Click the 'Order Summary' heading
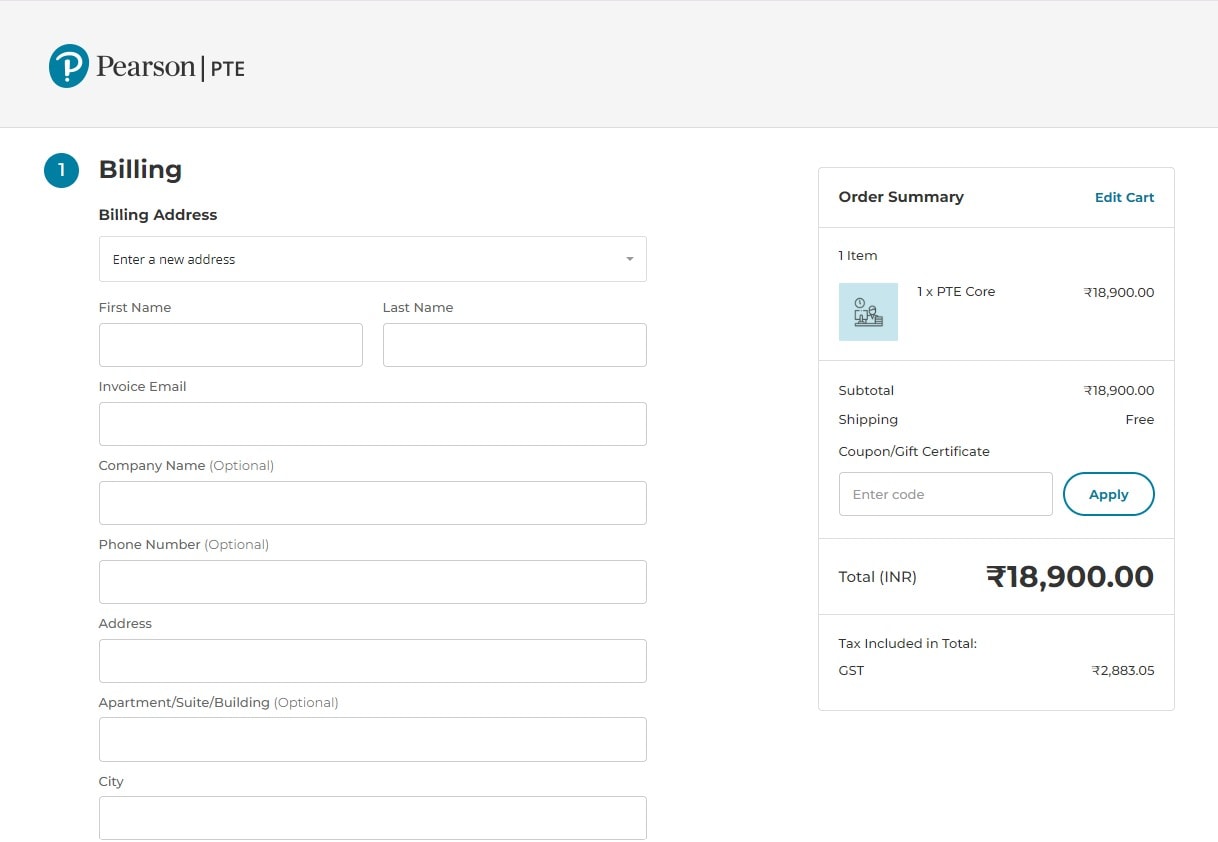1218x842 pixels. [901, 197]
